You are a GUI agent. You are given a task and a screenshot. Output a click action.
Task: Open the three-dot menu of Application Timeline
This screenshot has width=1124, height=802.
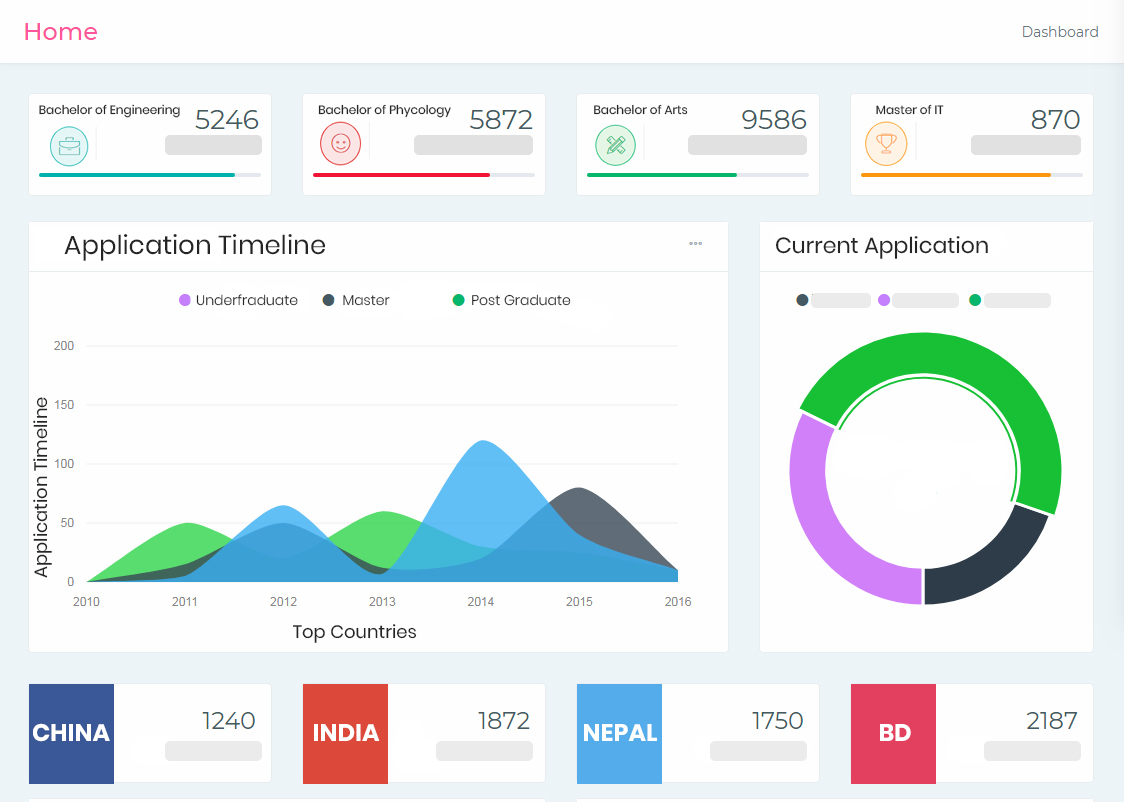695,244
